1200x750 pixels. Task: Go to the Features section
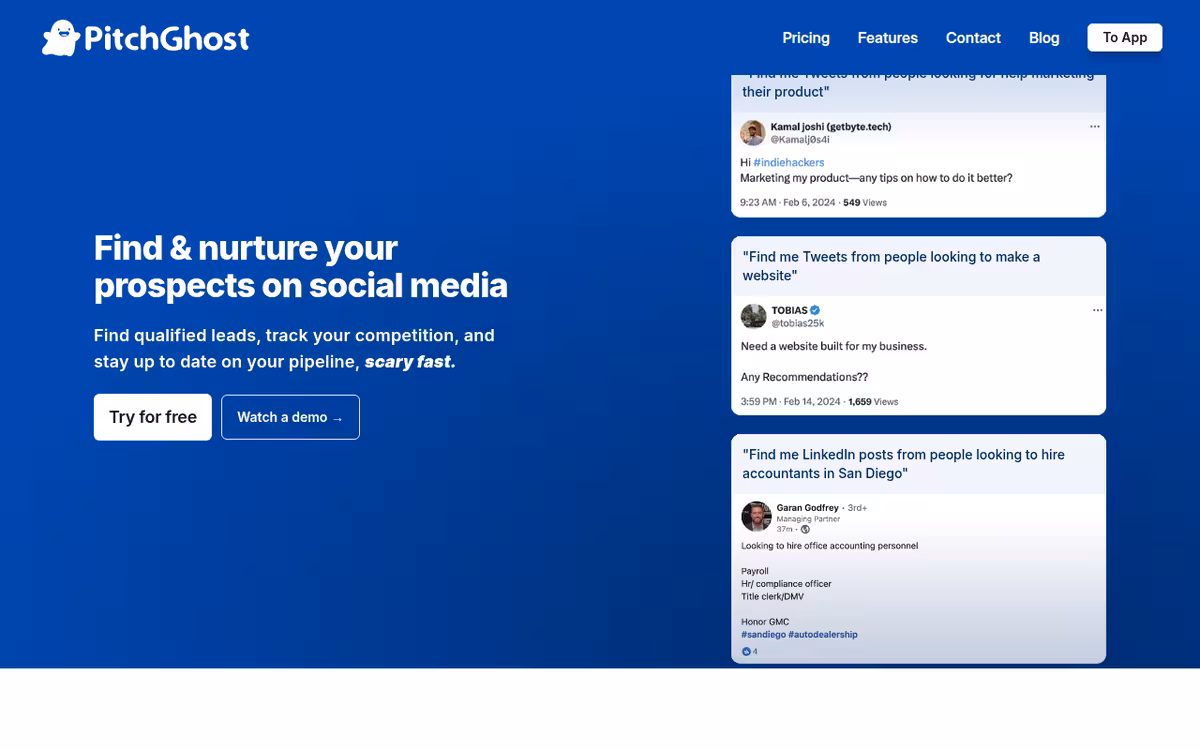pyautogui.click(x=887, y=38)
